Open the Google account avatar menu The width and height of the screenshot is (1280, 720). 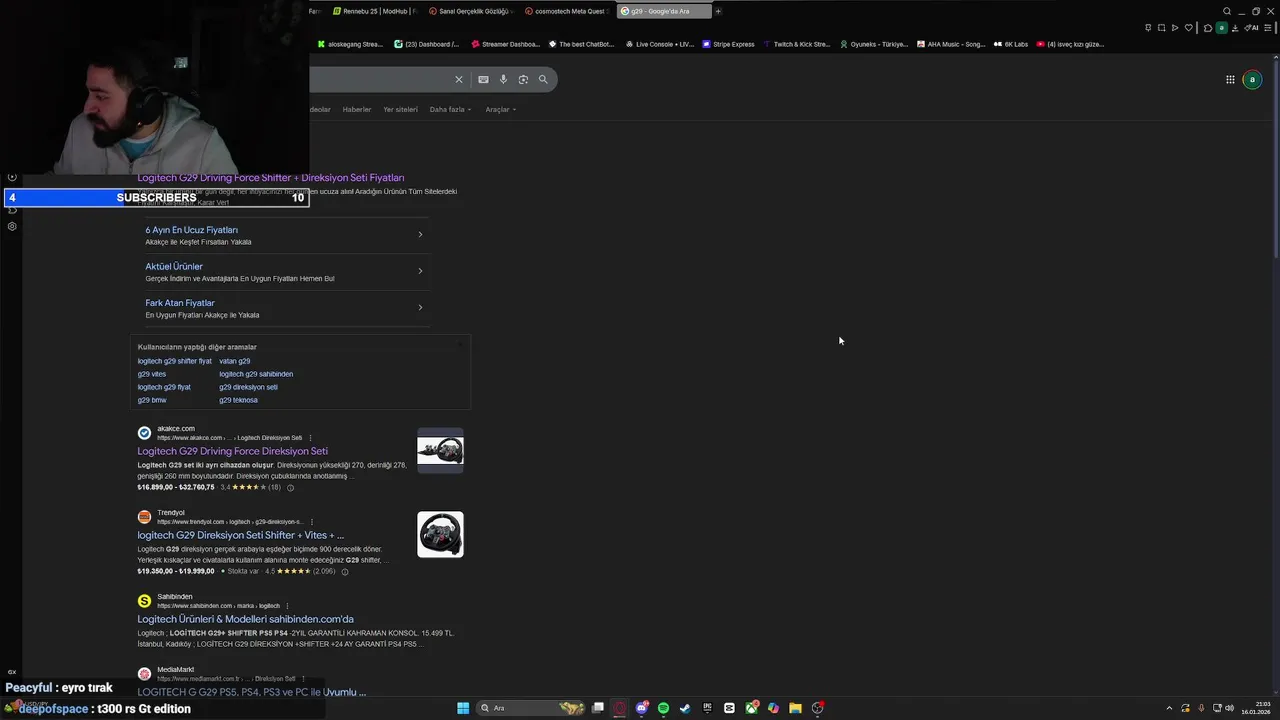tap(1252, 79)
